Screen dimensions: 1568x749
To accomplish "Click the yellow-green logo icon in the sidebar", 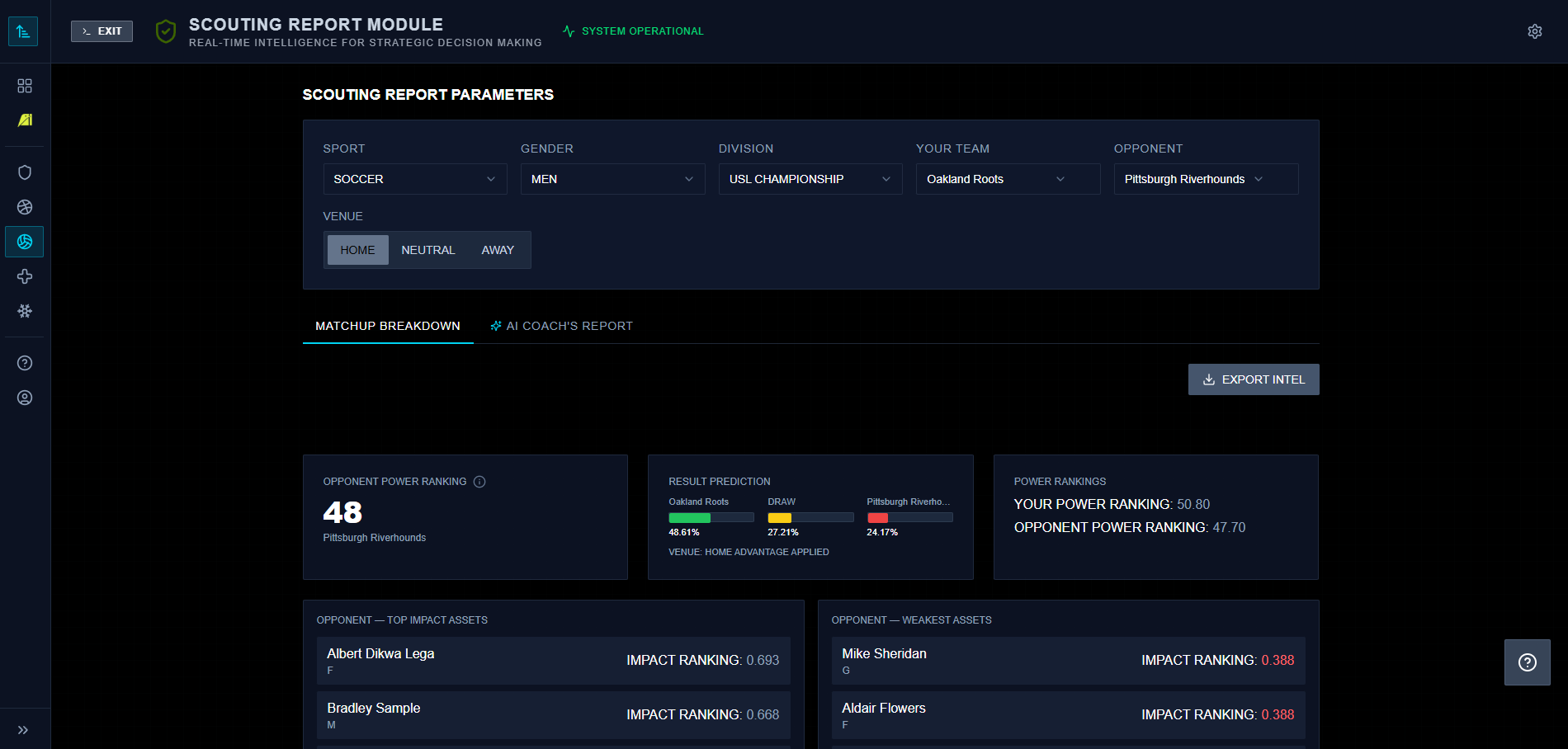I will (x=25, y=120).
